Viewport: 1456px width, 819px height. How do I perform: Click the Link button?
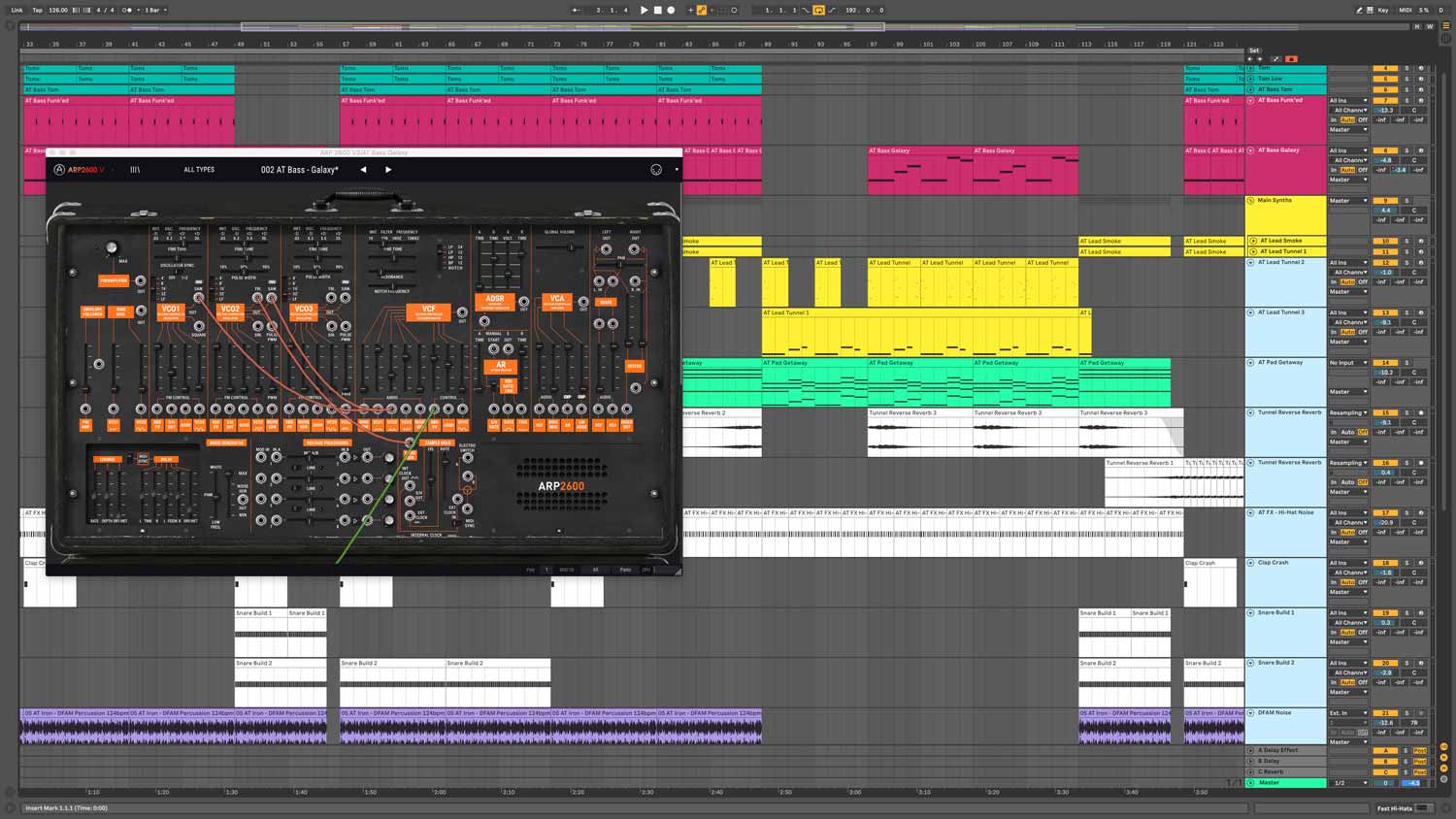click(x=17, y=10)
